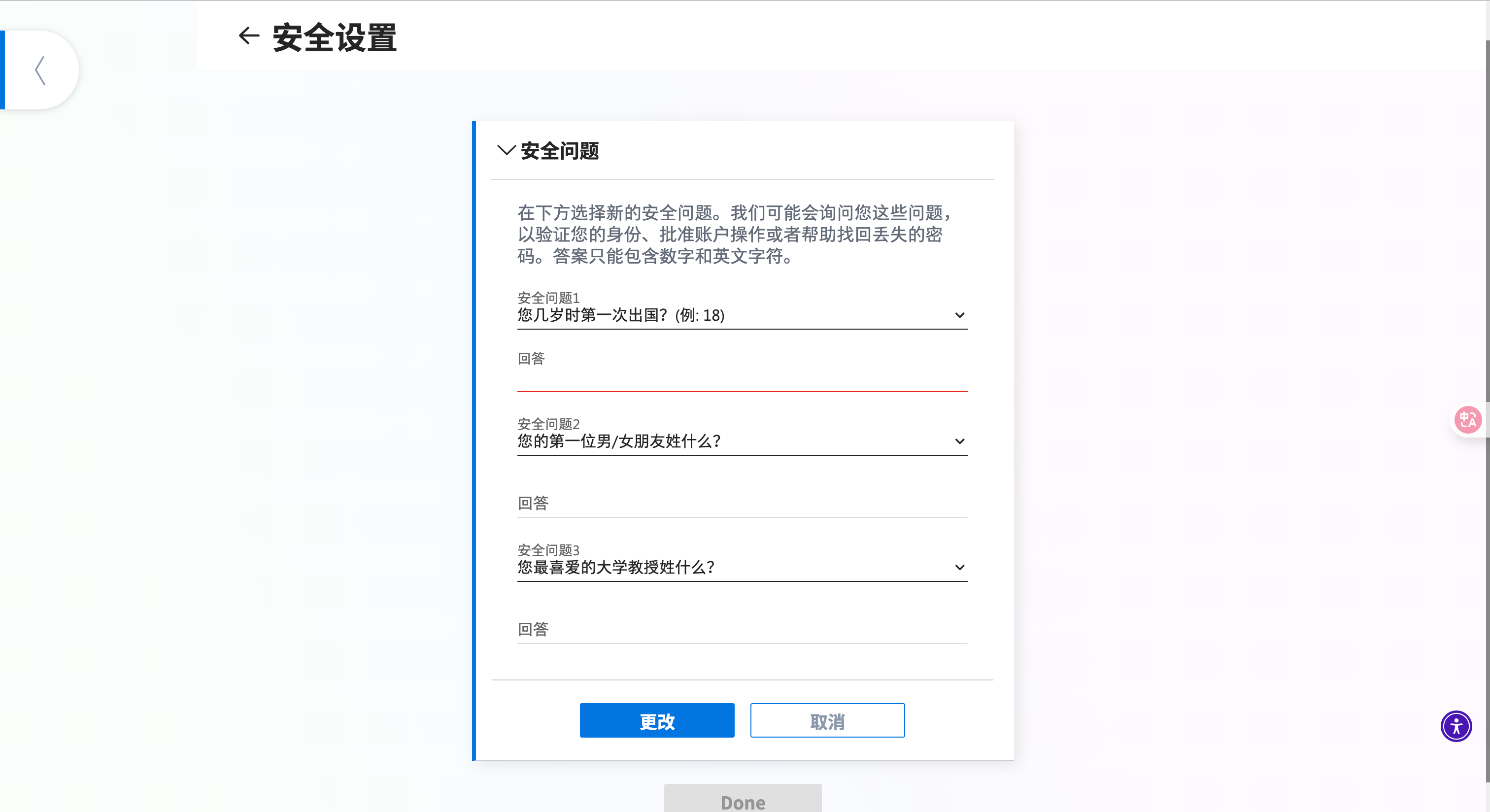Click the back arrow beside 安全设置
This screenshot has height=812, width=1490.
[249, 36]
